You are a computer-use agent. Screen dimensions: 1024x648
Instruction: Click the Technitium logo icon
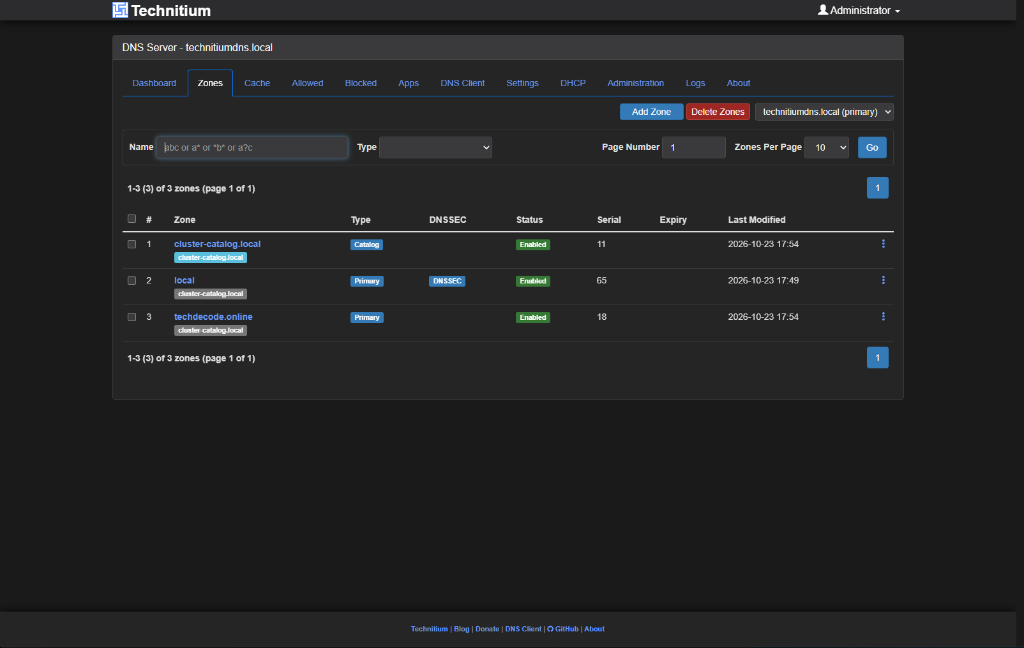click(x=120, y=10)
